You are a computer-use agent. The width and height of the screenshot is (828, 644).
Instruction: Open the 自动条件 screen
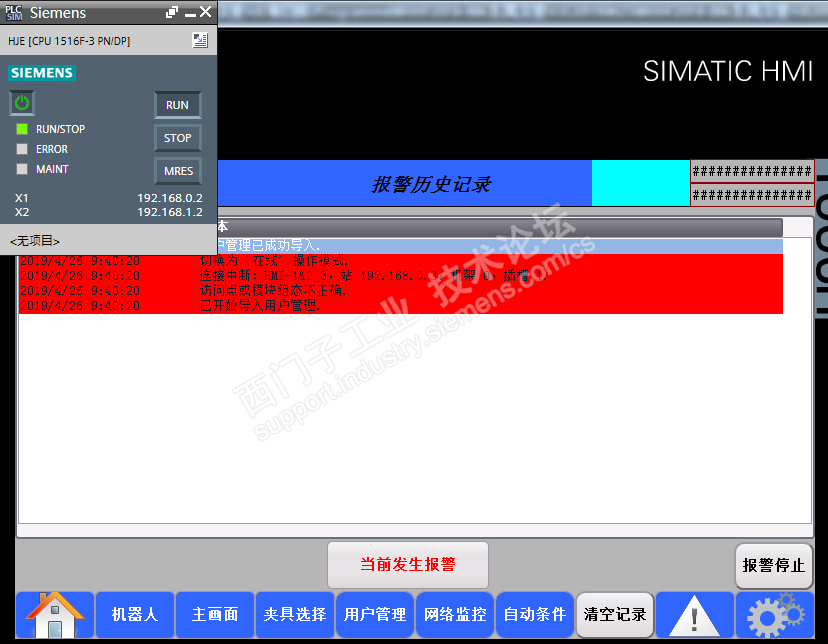[535, 615]
